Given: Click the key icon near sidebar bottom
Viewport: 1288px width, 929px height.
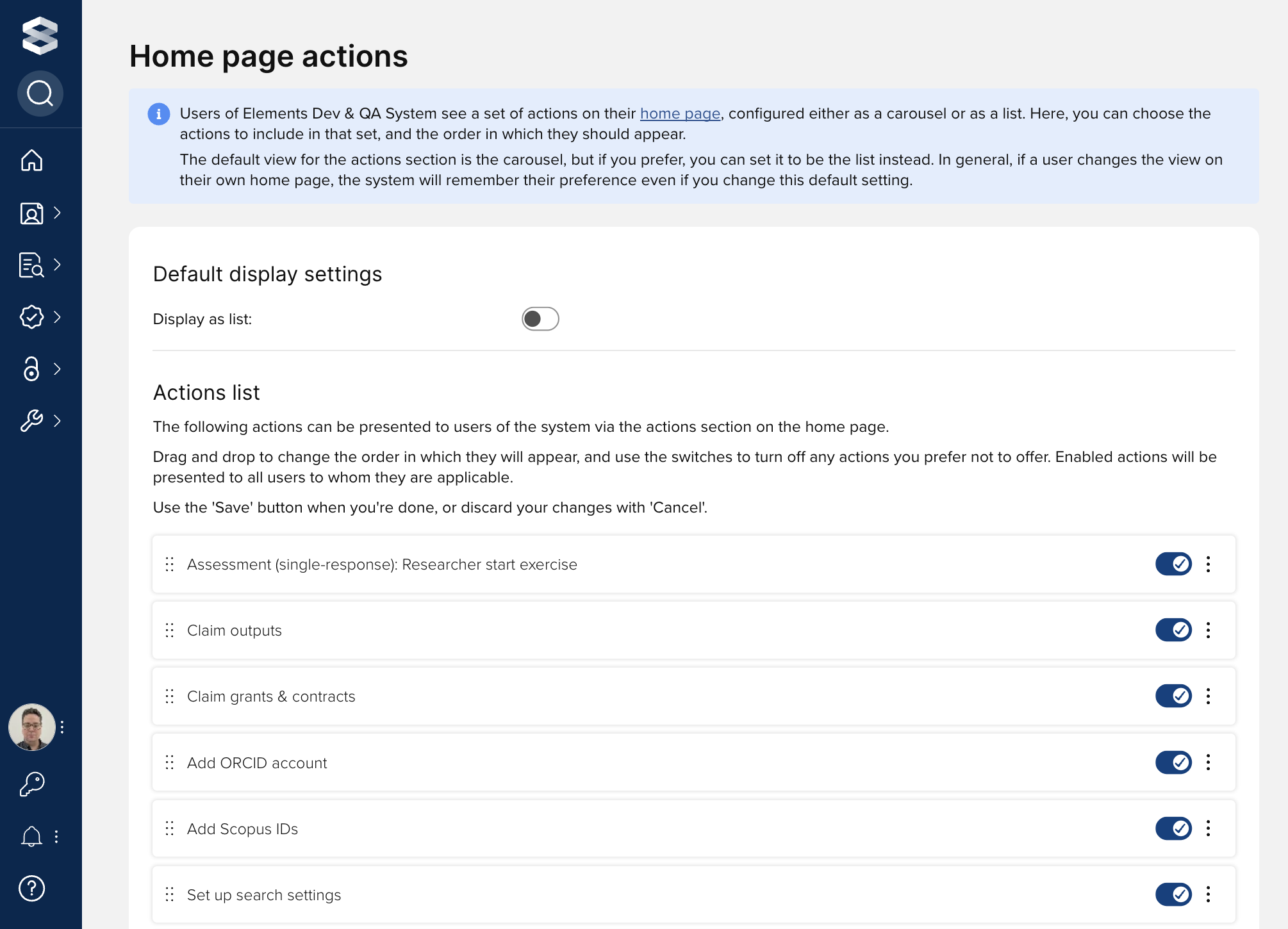Looking at the screenshot, I should tap(31, 784).
